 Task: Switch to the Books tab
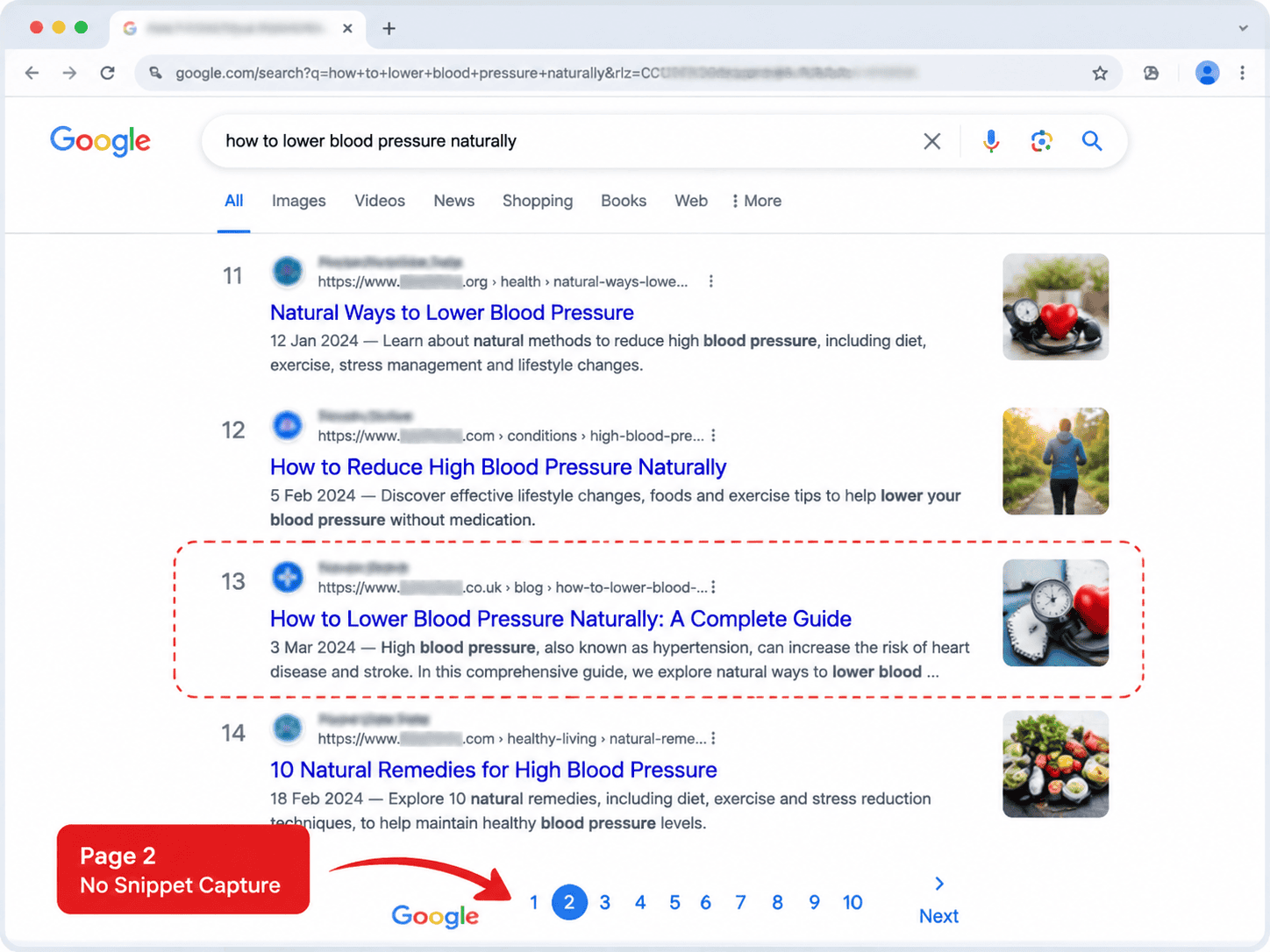pyautogui.click(x=624, y=201)
